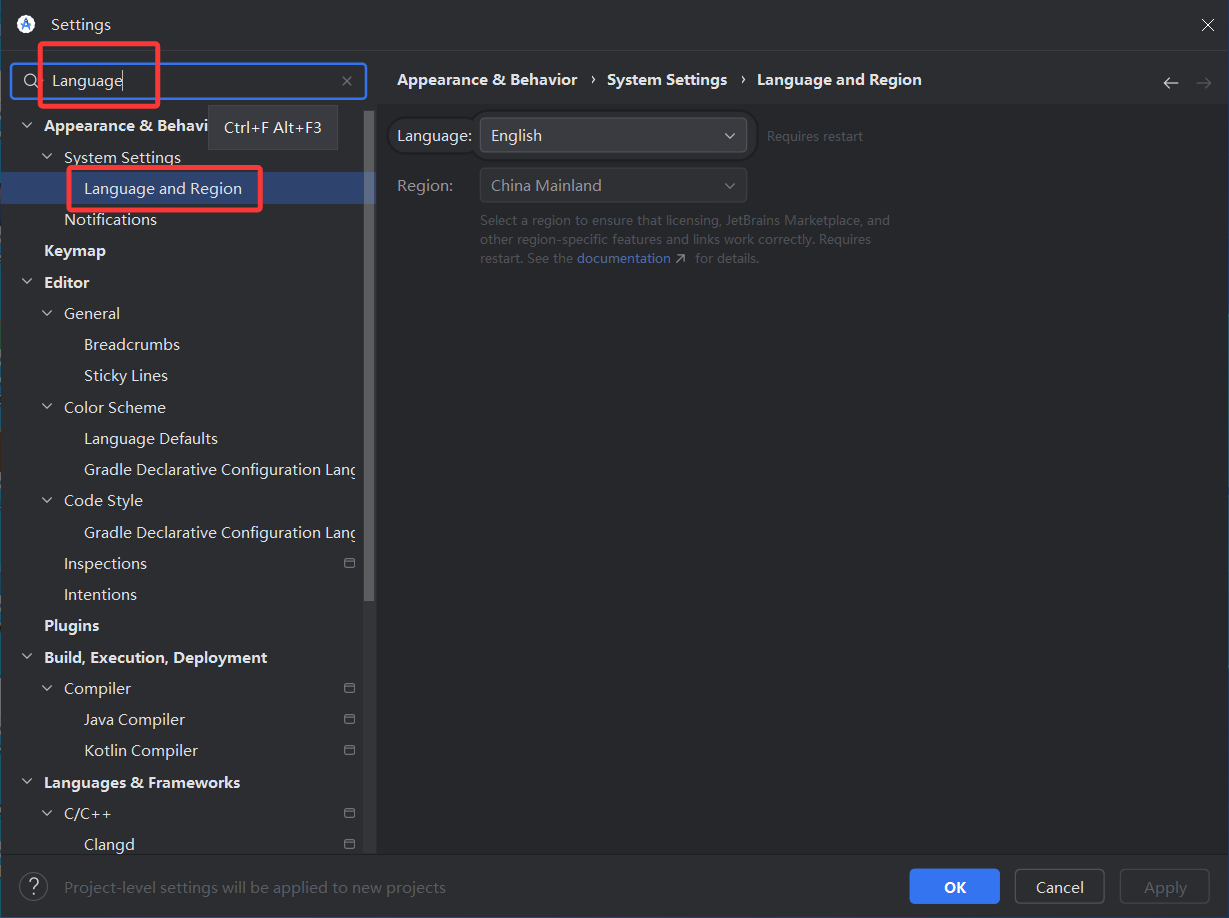Clear the search field with the X icon
Screen dimensions: 1229x918
(347, 81)
